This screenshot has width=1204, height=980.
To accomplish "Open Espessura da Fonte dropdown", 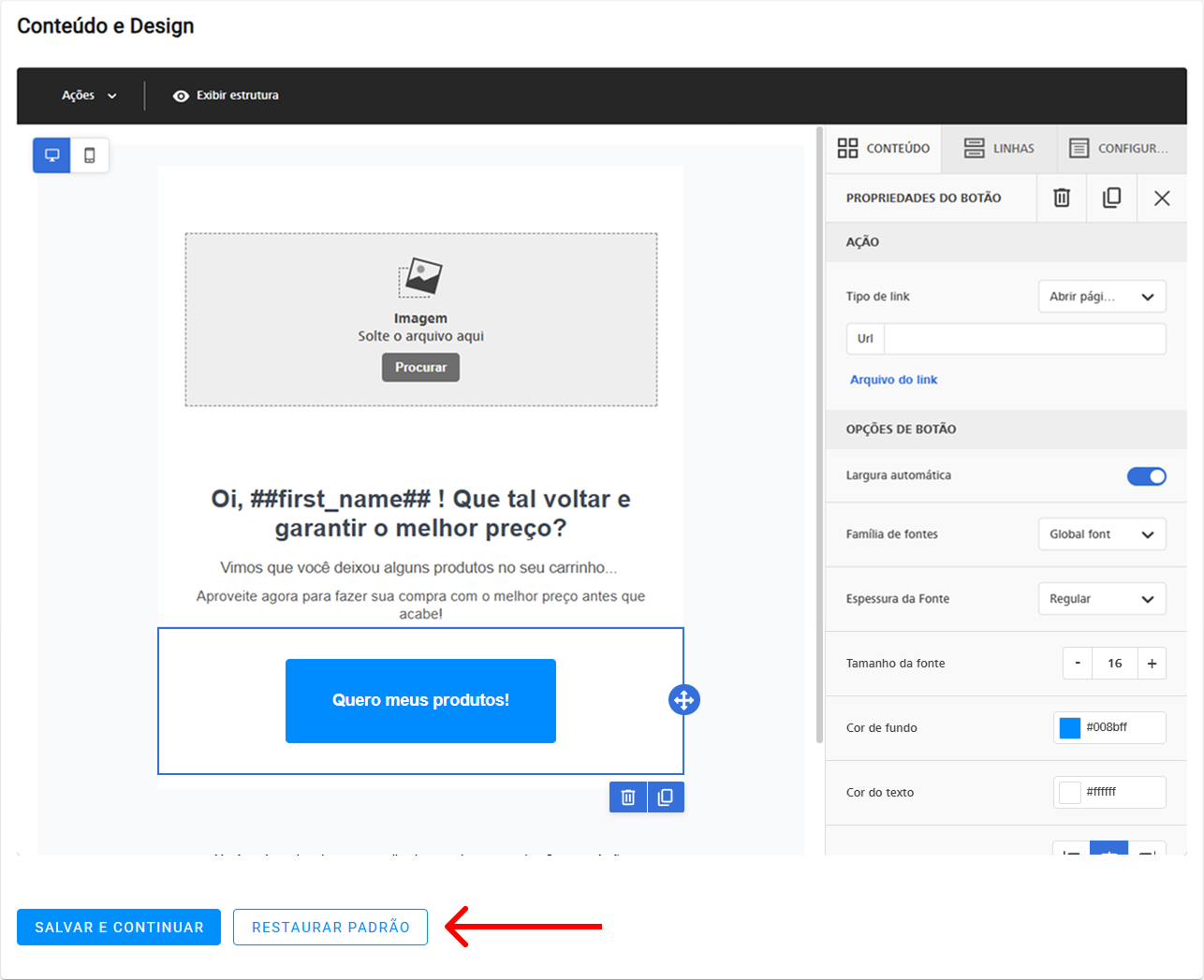I will pyautogui.click(x=1102, y=599).
